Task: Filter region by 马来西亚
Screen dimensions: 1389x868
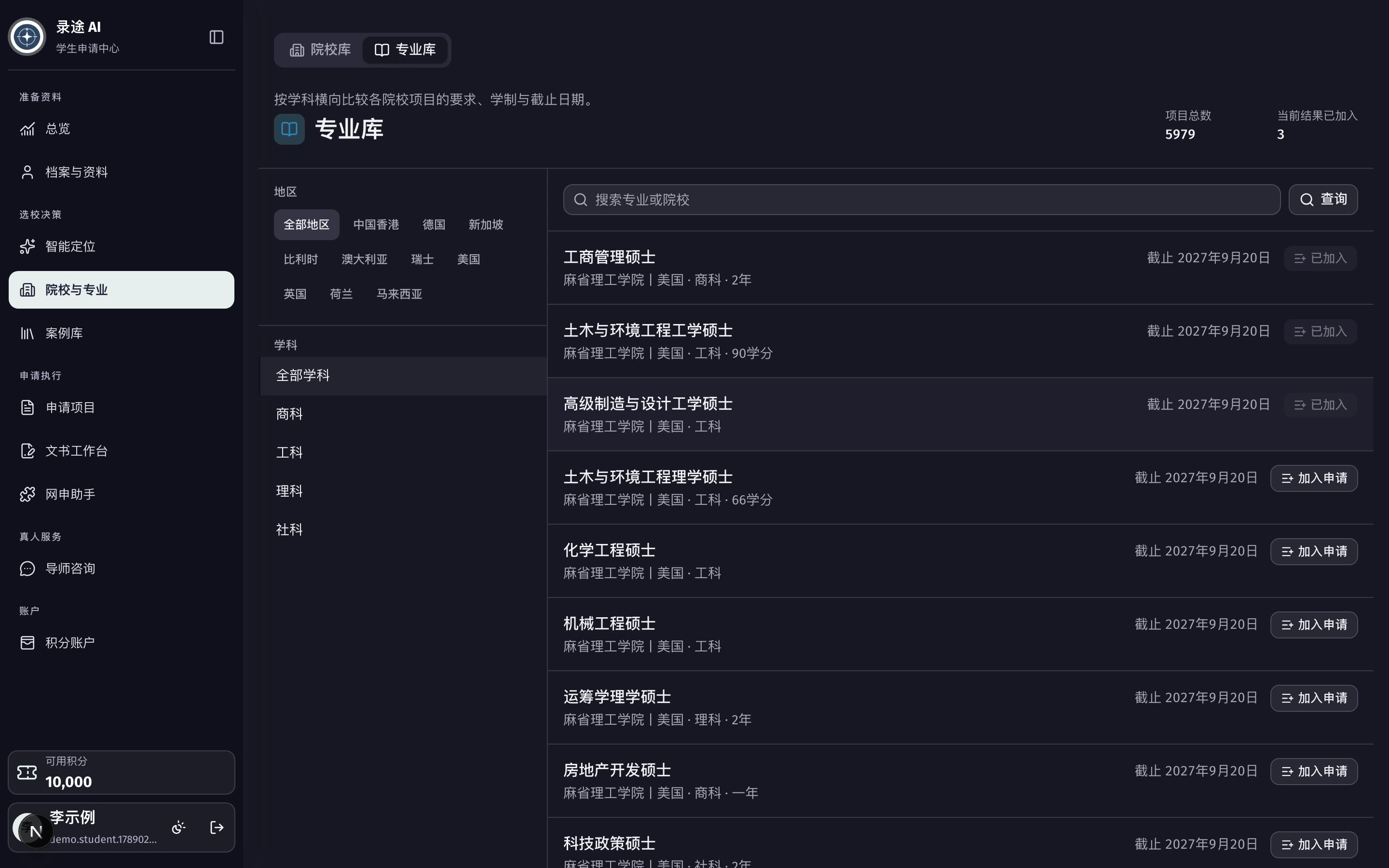Action: point(399,294)
